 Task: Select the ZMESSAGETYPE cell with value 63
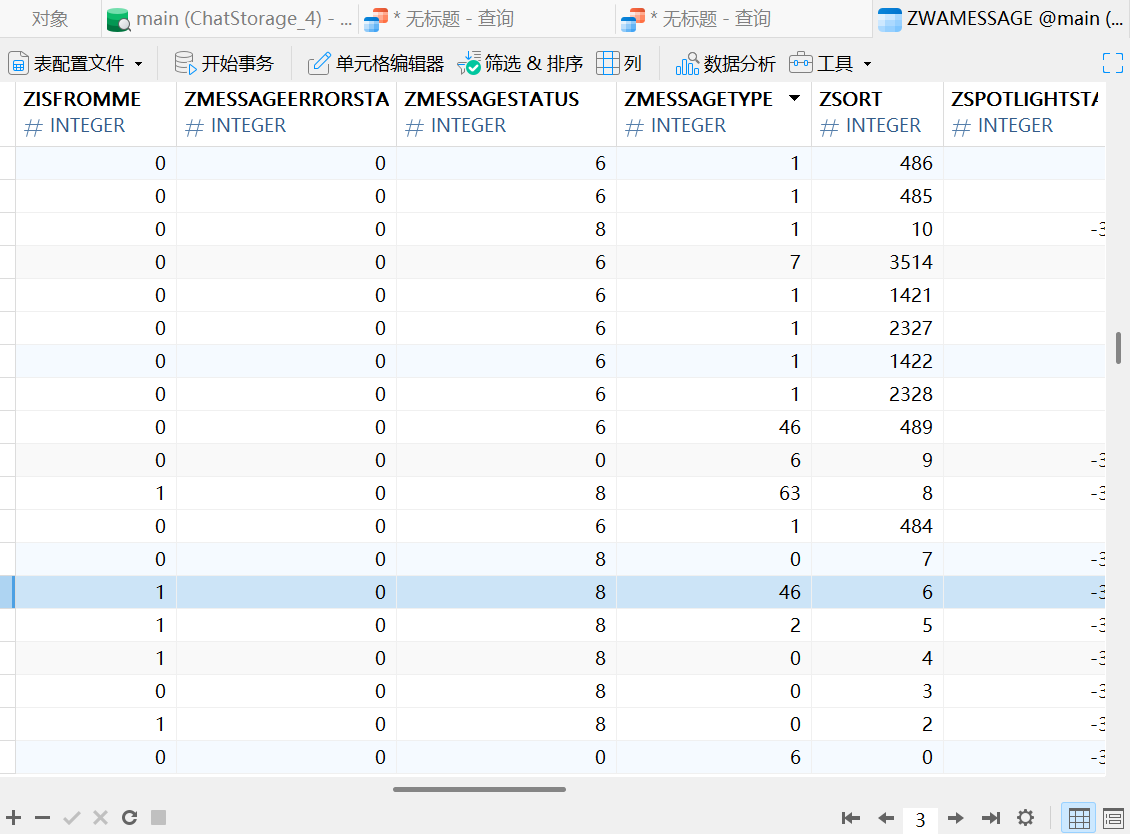point(713,493)
